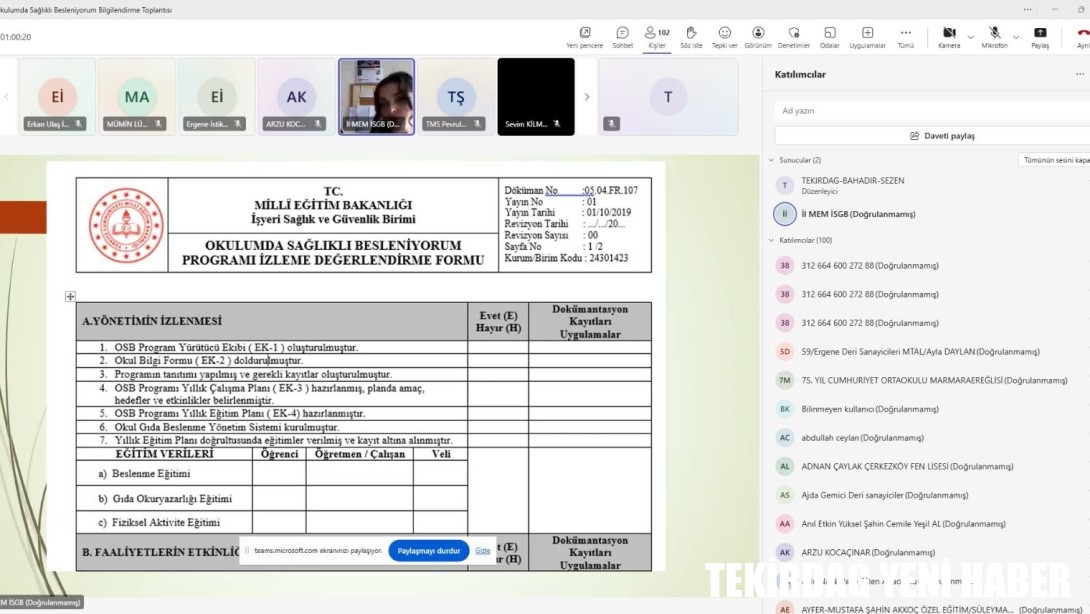Click the 'Ad yazın' search field
The width and height of the screenshot is (1090, 614).
[x=932, y=111]
